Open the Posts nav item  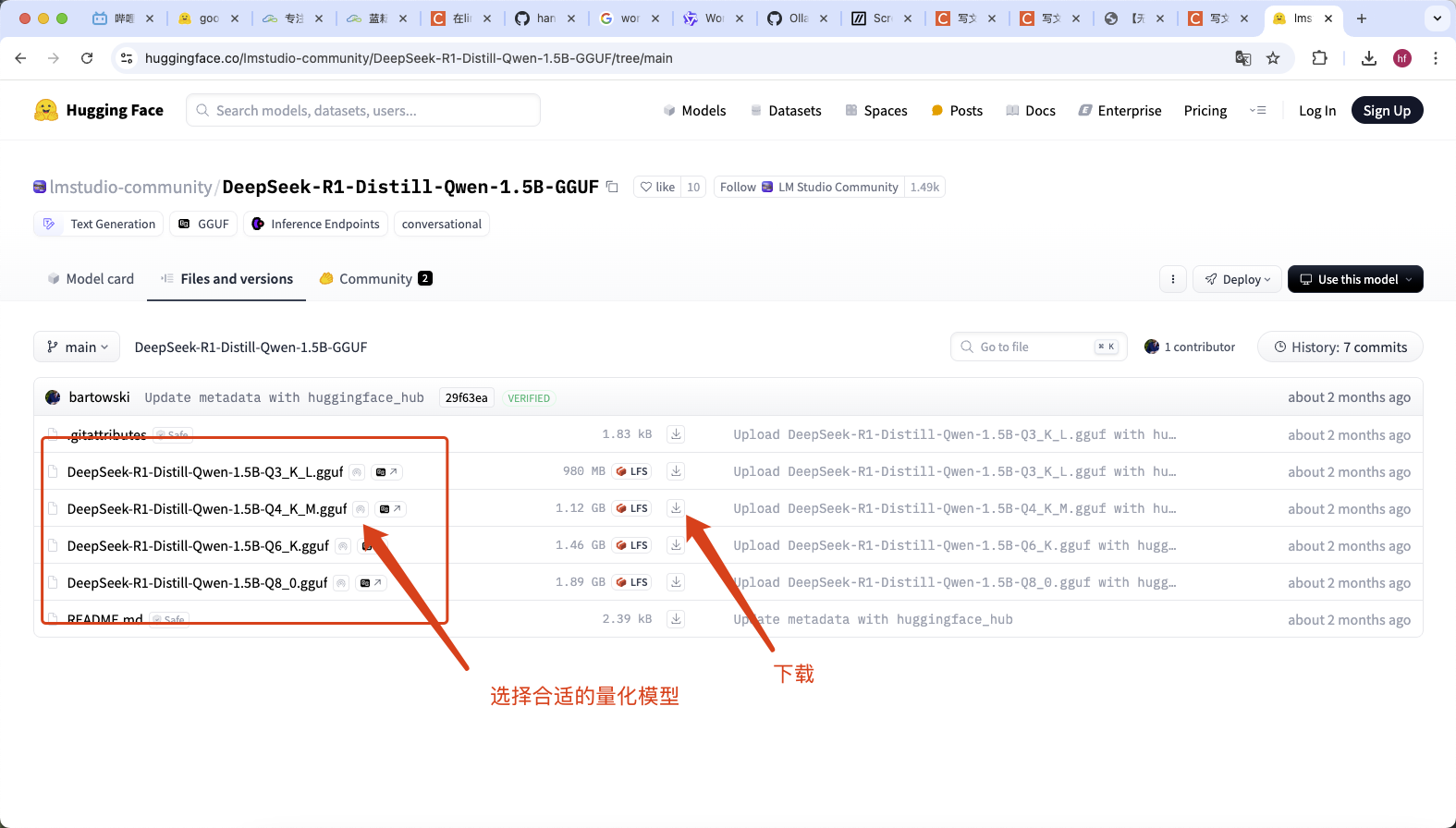[957, 110]
